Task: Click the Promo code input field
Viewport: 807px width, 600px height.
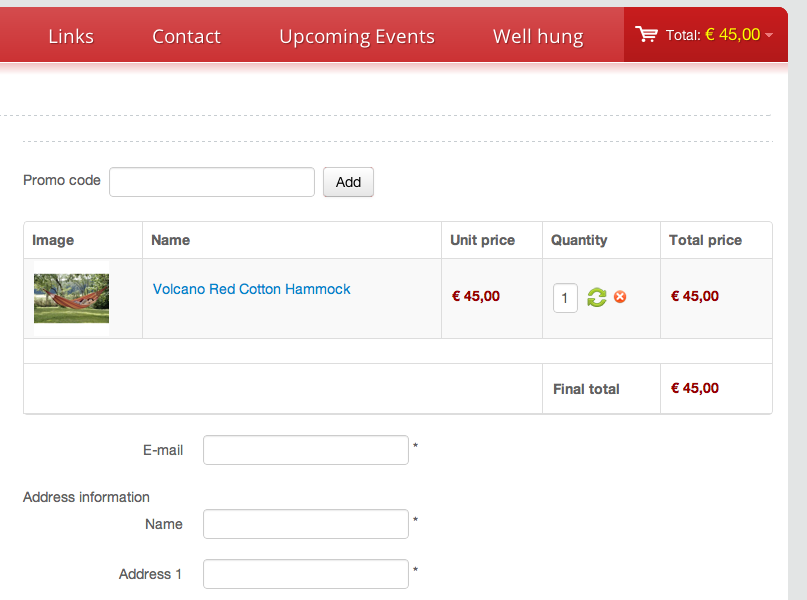Action: [212, 182]
